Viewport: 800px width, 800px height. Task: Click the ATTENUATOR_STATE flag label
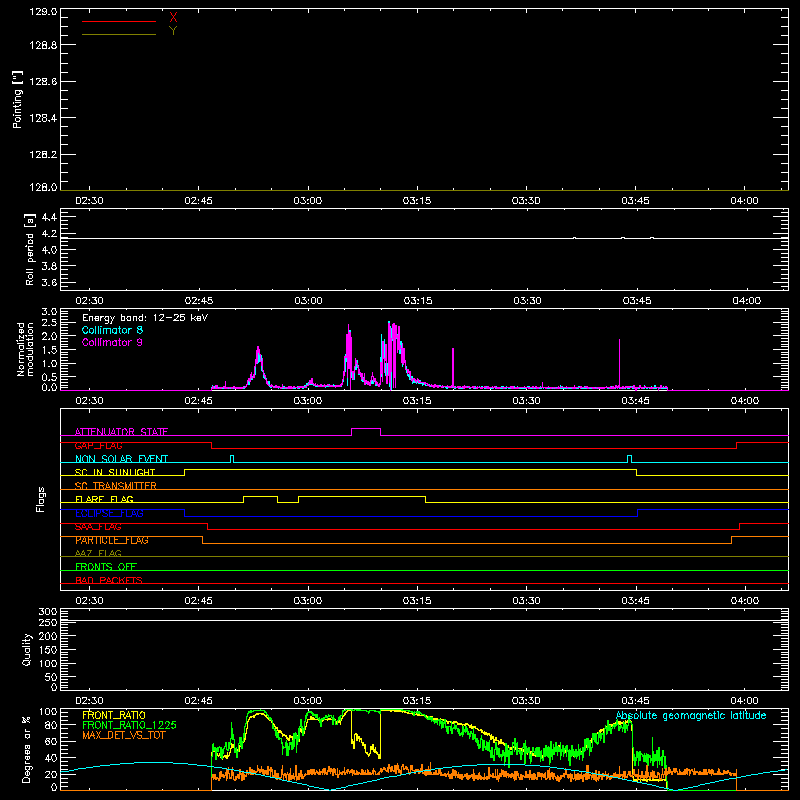[x=121, y=432]
